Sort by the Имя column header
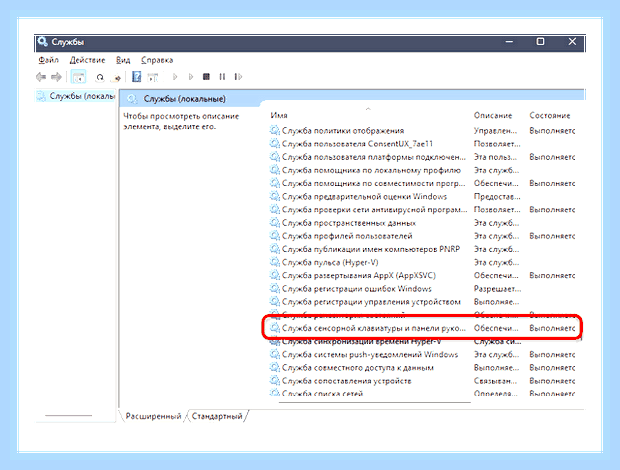This screenshot has height=470, width=620. [x=279, y=115]
